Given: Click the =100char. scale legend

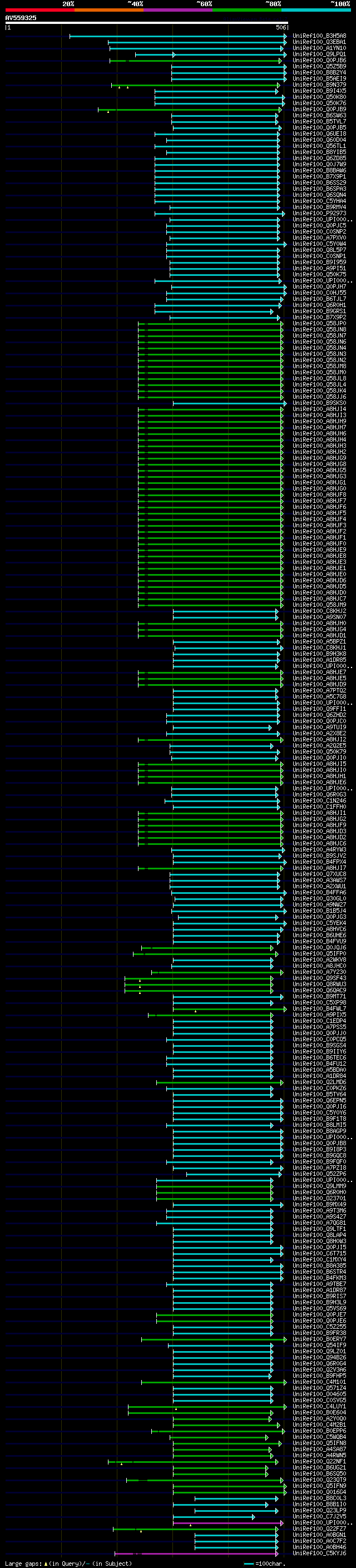Looking at the screenshot, I should click(264, 1564).
